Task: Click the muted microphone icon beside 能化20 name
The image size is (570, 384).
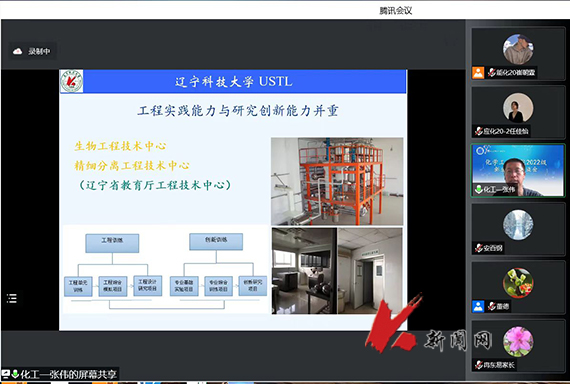Action: [x=491, y=73]
